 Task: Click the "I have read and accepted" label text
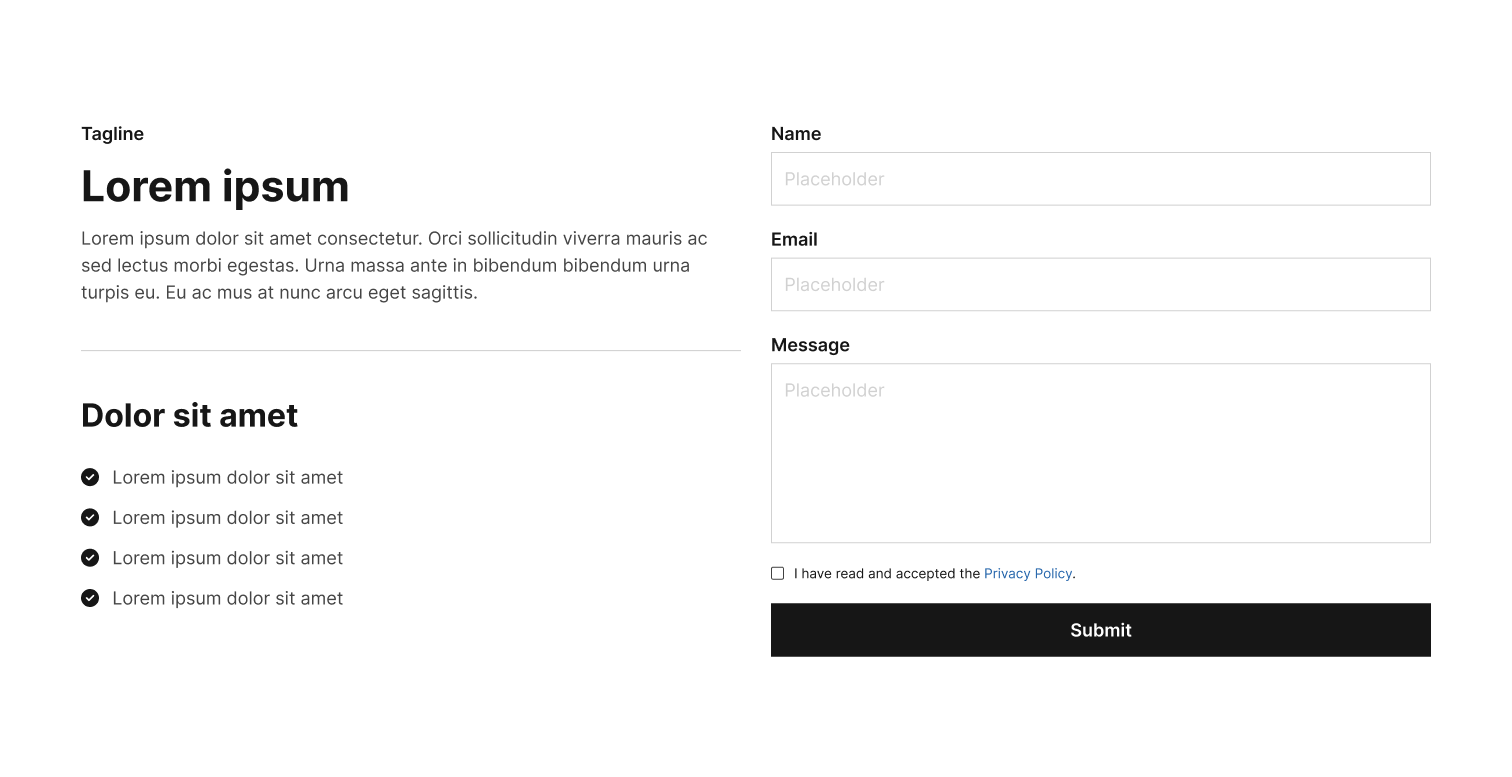pyautogui.click(x=887, y=574)
